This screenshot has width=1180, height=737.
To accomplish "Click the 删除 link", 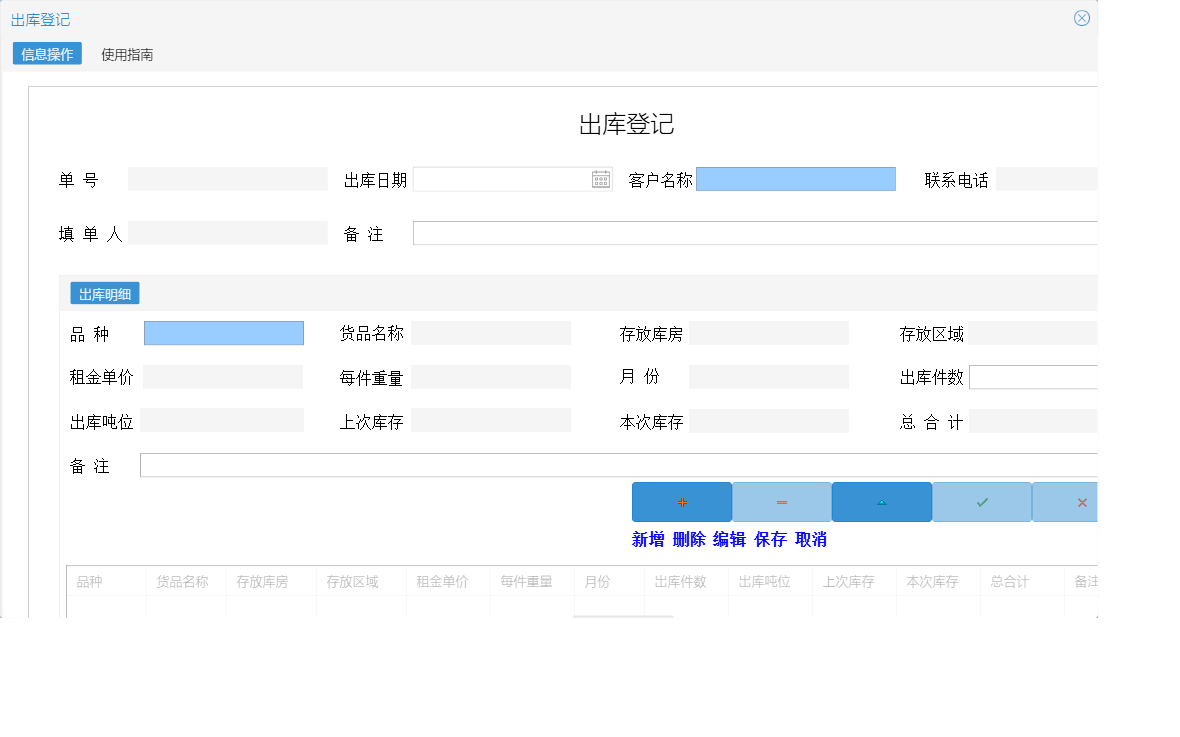I will click(688, 539).
